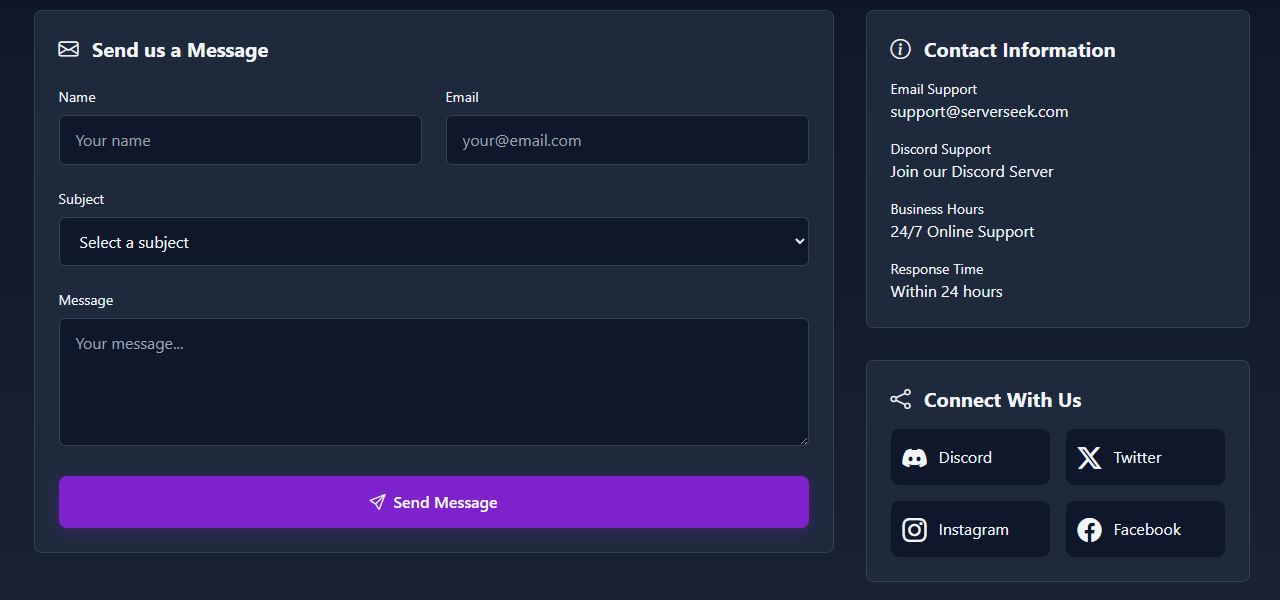
Task: Click inside the Message text area
Action: pyautogui.click(x=433, y=381)
